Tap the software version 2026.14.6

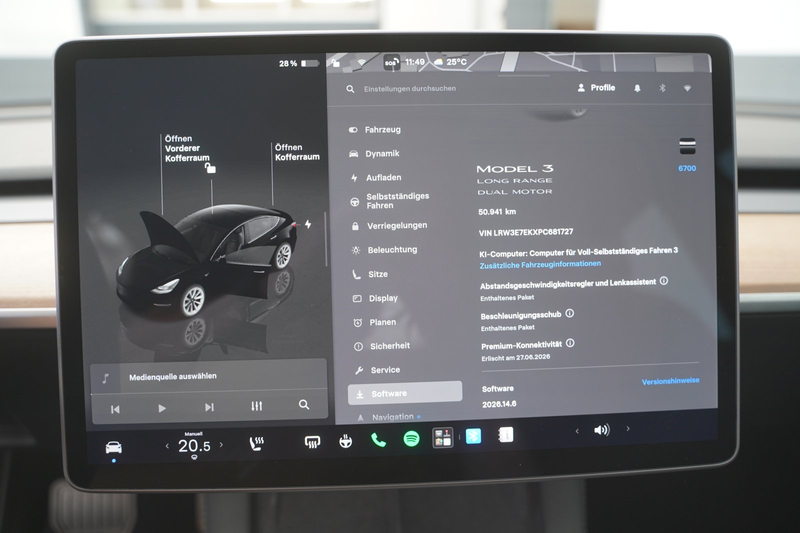pyautogui.click(x=499, y=404)
